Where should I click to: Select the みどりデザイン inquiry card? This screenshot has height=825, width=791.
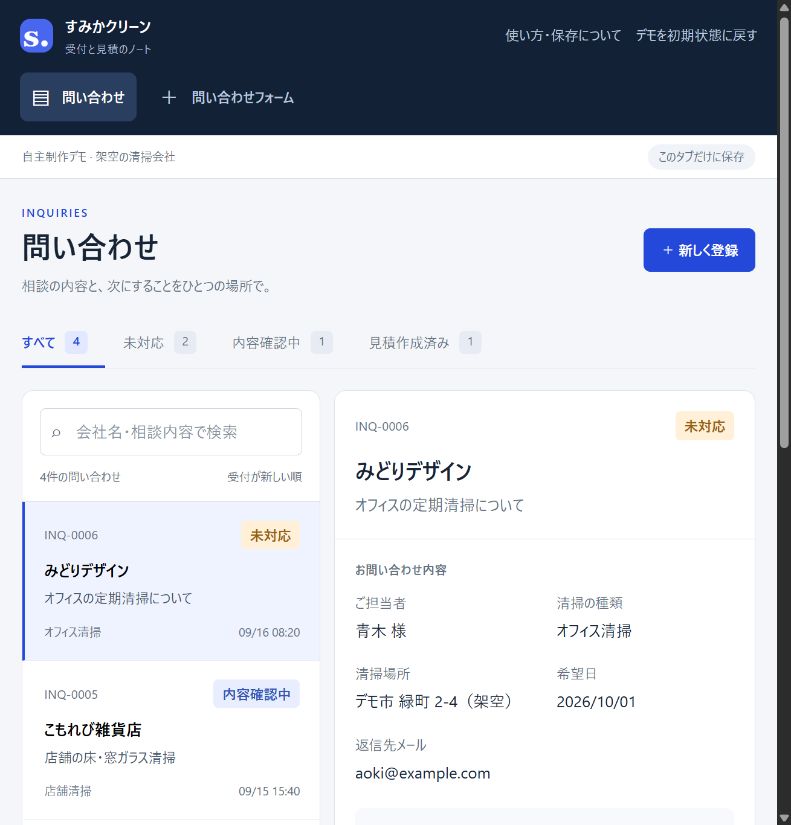pyautogui.click(x=171, y=581)
